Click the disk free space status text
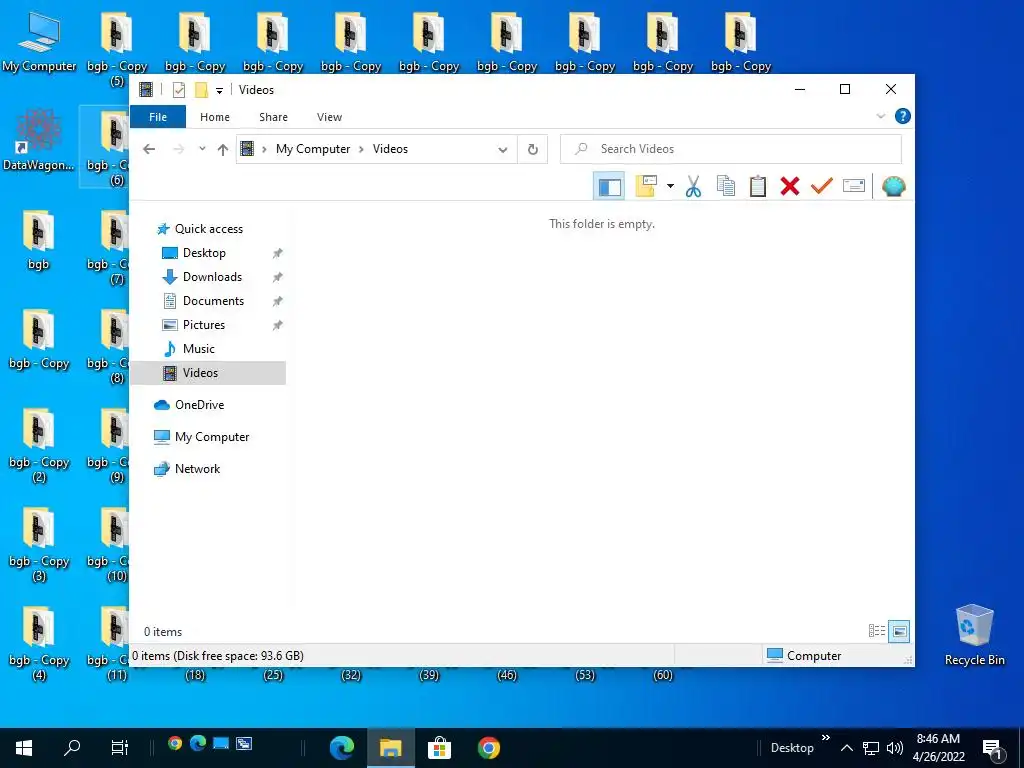 pos(218,656)
